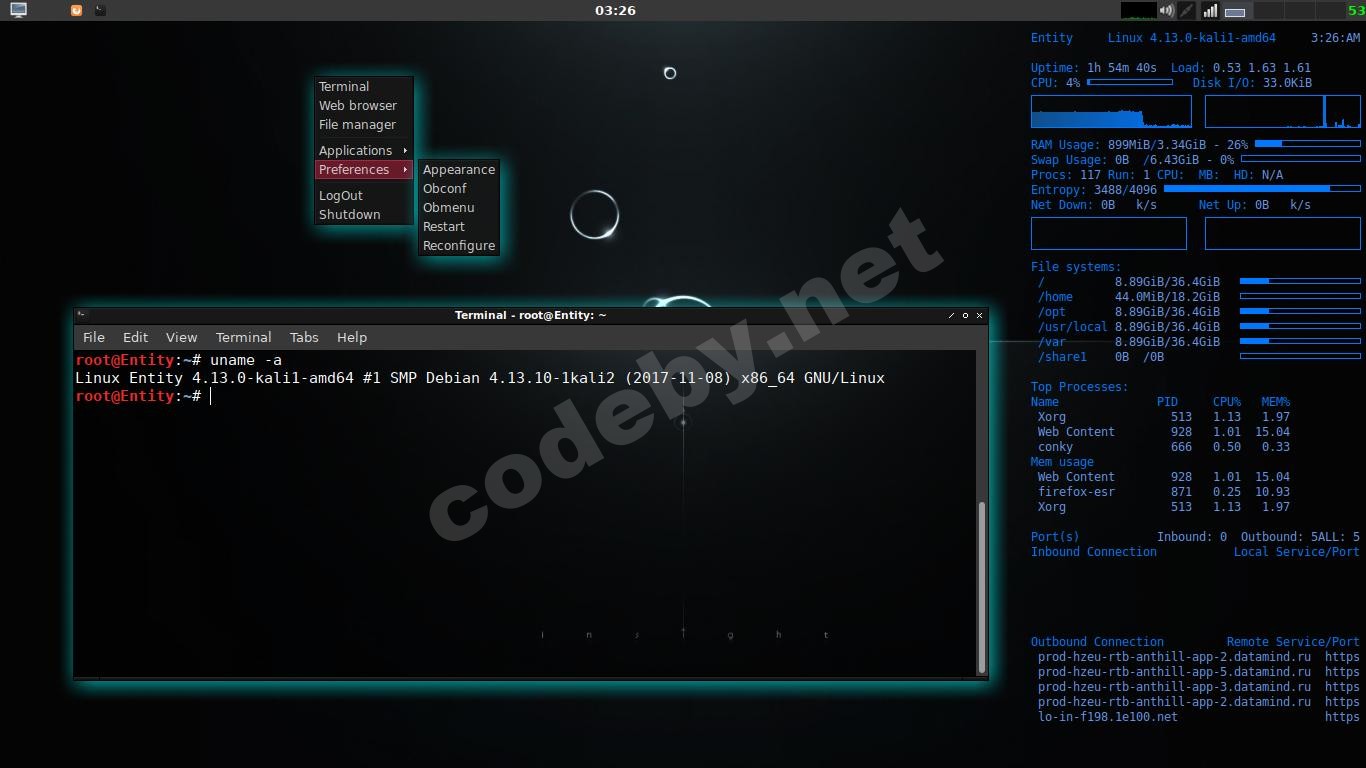Select Reconfigure in the submenu
This screenshot has height=768, width=1366.
pyautogui.click(x=459, y=245)
